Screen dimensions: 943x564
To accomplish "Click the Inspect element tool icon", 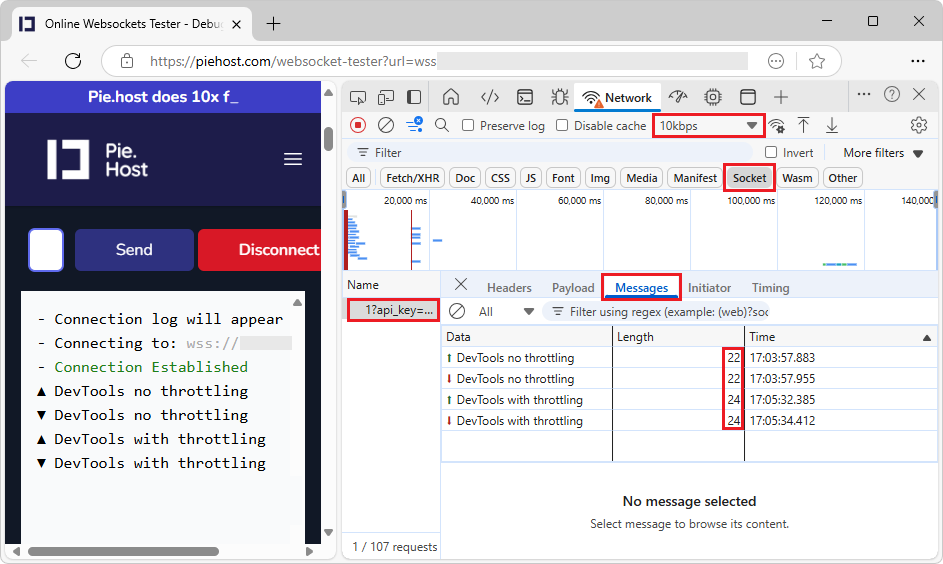I will [358, 97].
